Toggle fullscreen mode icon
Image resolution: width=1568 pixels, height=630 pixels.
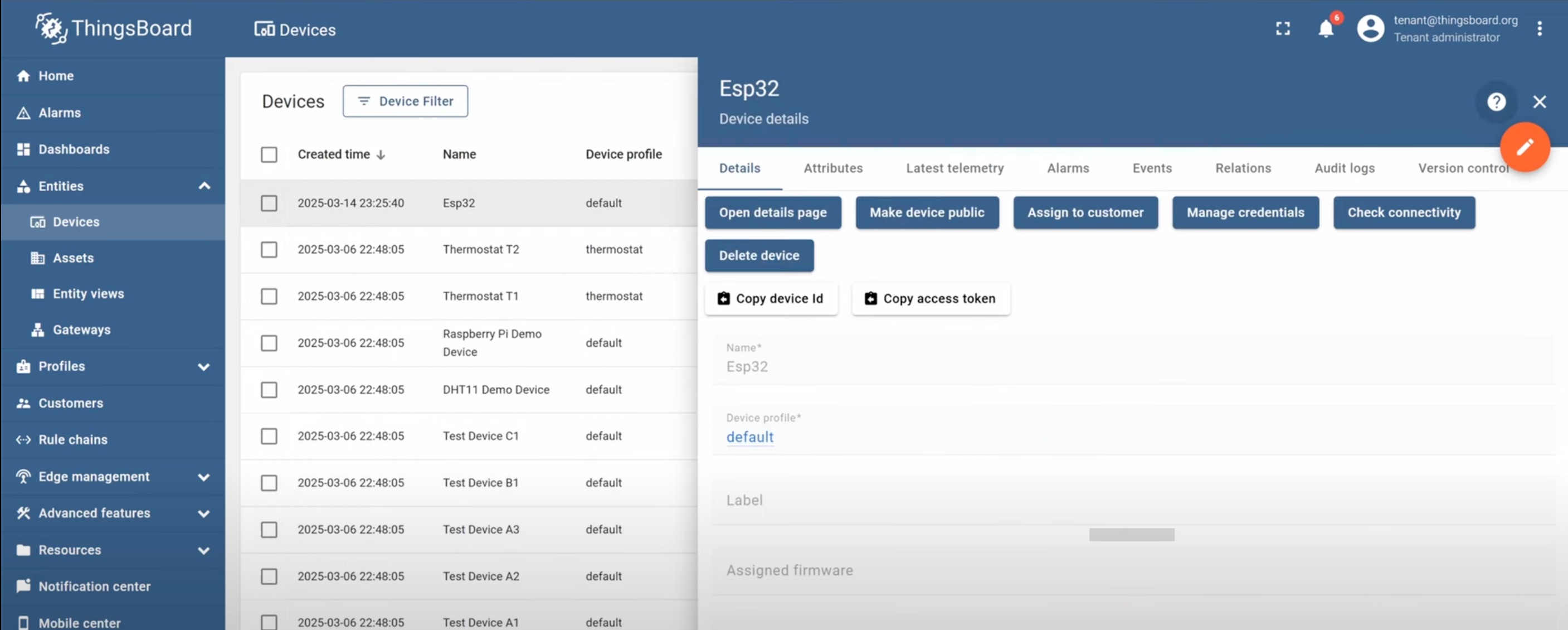(1283, 28)
